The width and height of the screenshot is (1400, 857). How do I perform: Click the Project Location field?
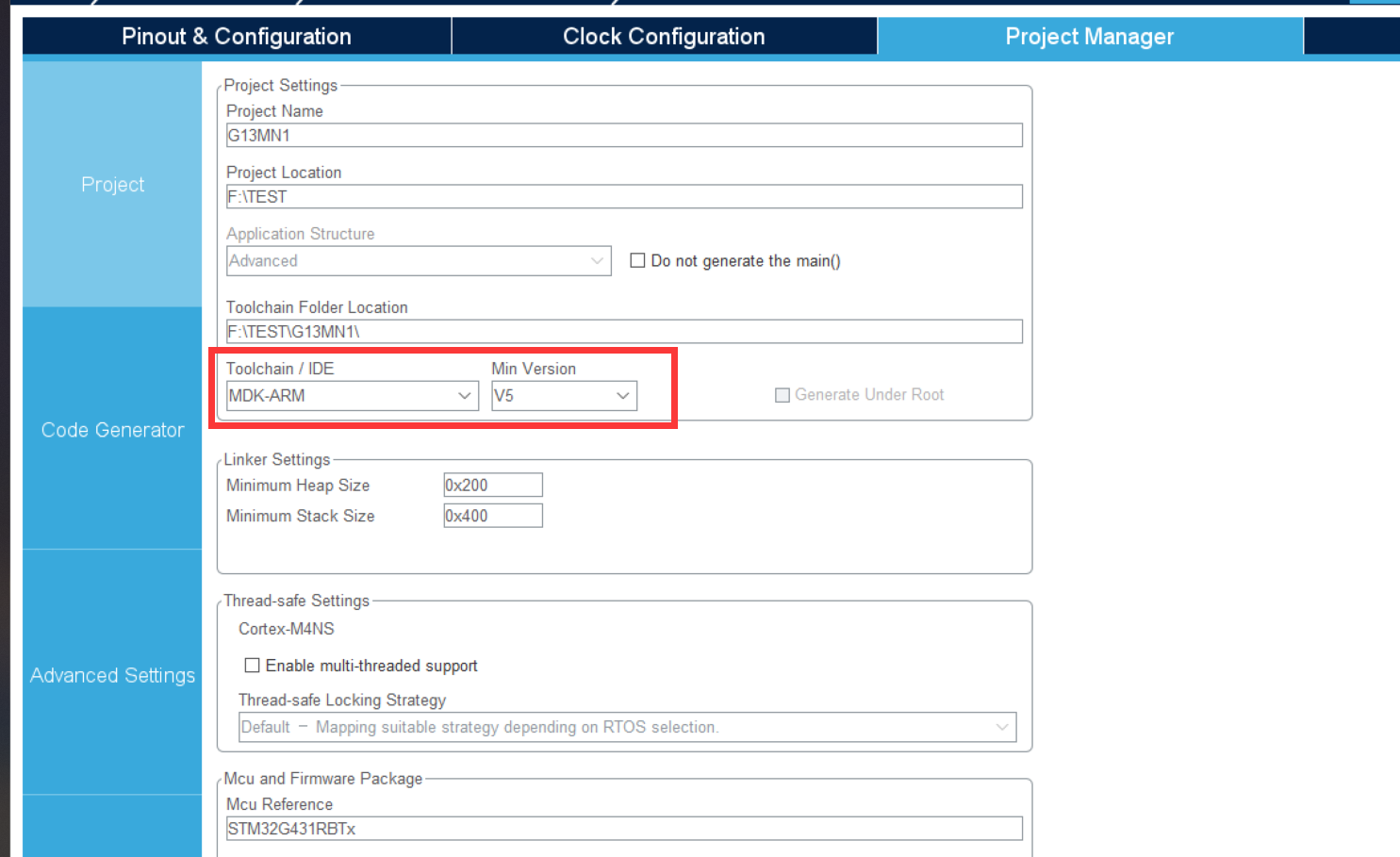624,196
